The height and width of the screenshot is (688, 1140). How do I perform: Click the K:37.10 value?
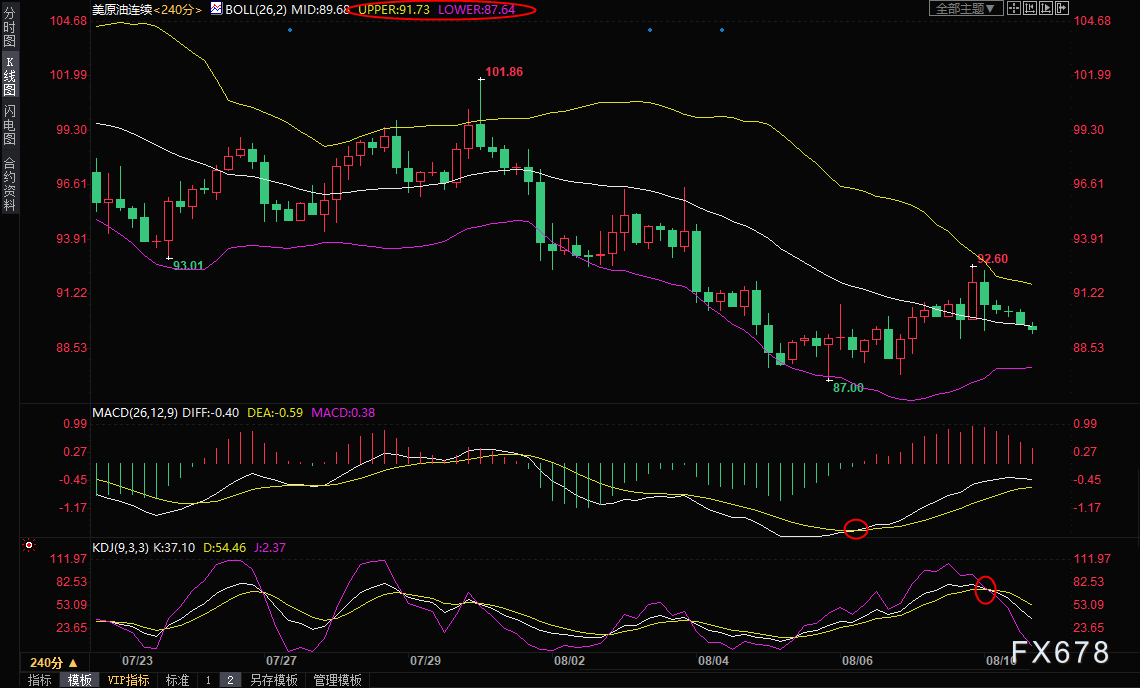[x=174, y=548]
